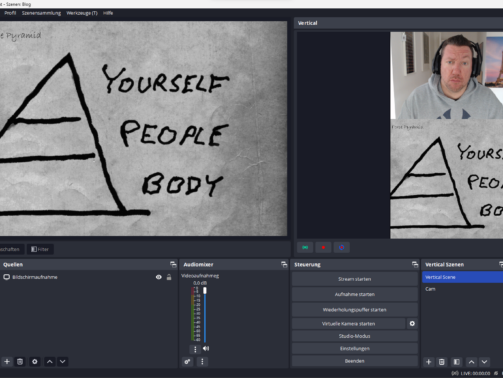Click Beenden button to quit
This screenshot has height=378, width=503.
click(x=355, y=361)
